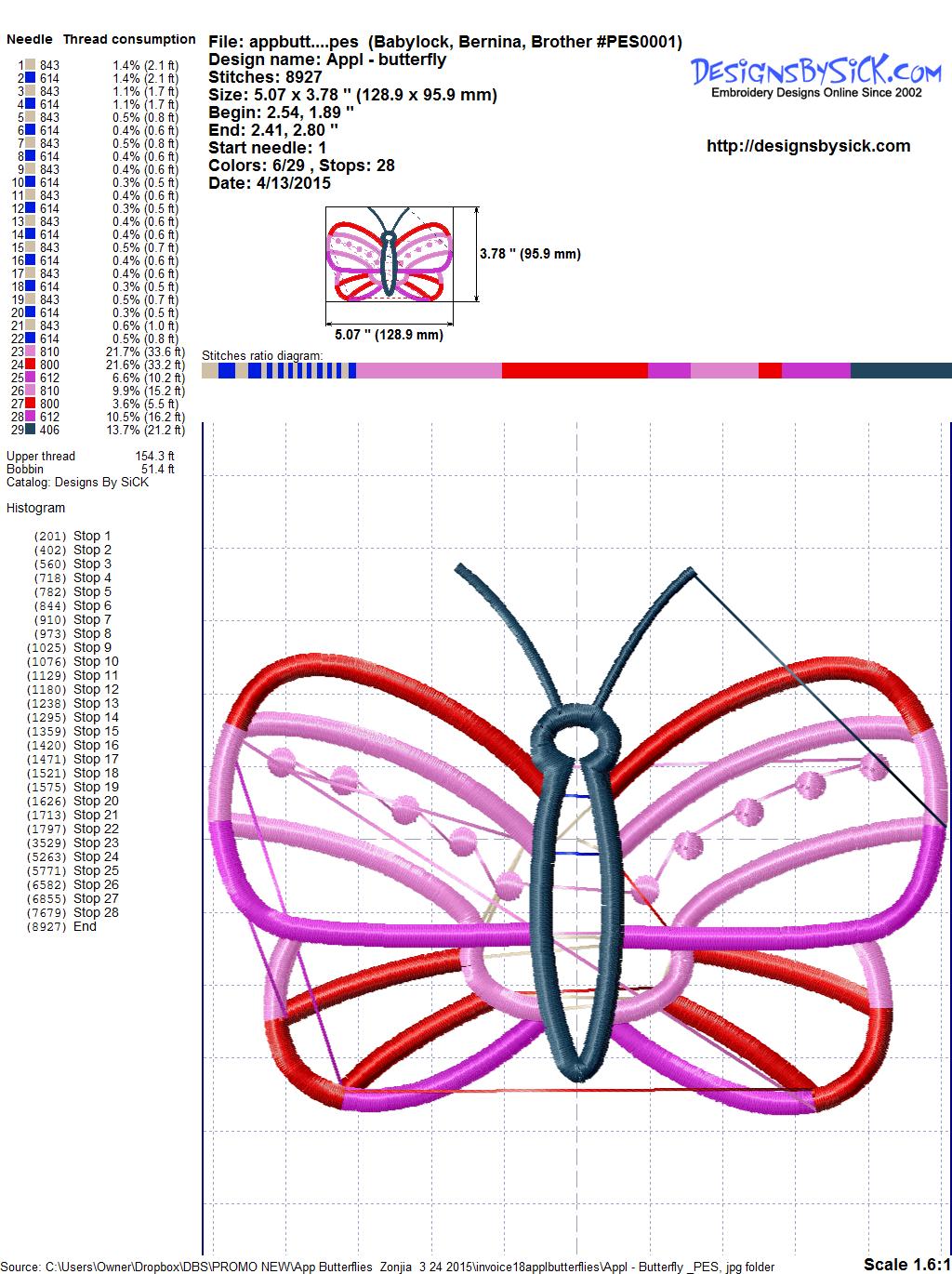Select needle 24 red color swatch

point(31,365)
